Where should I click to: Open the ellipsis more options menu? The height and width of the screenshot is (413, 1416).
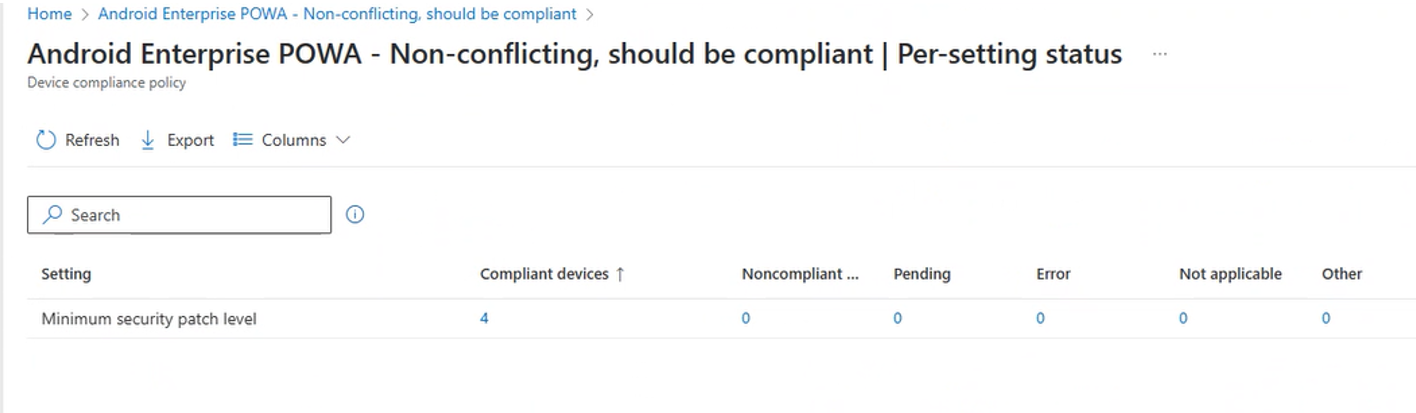tap(1159, 54)
